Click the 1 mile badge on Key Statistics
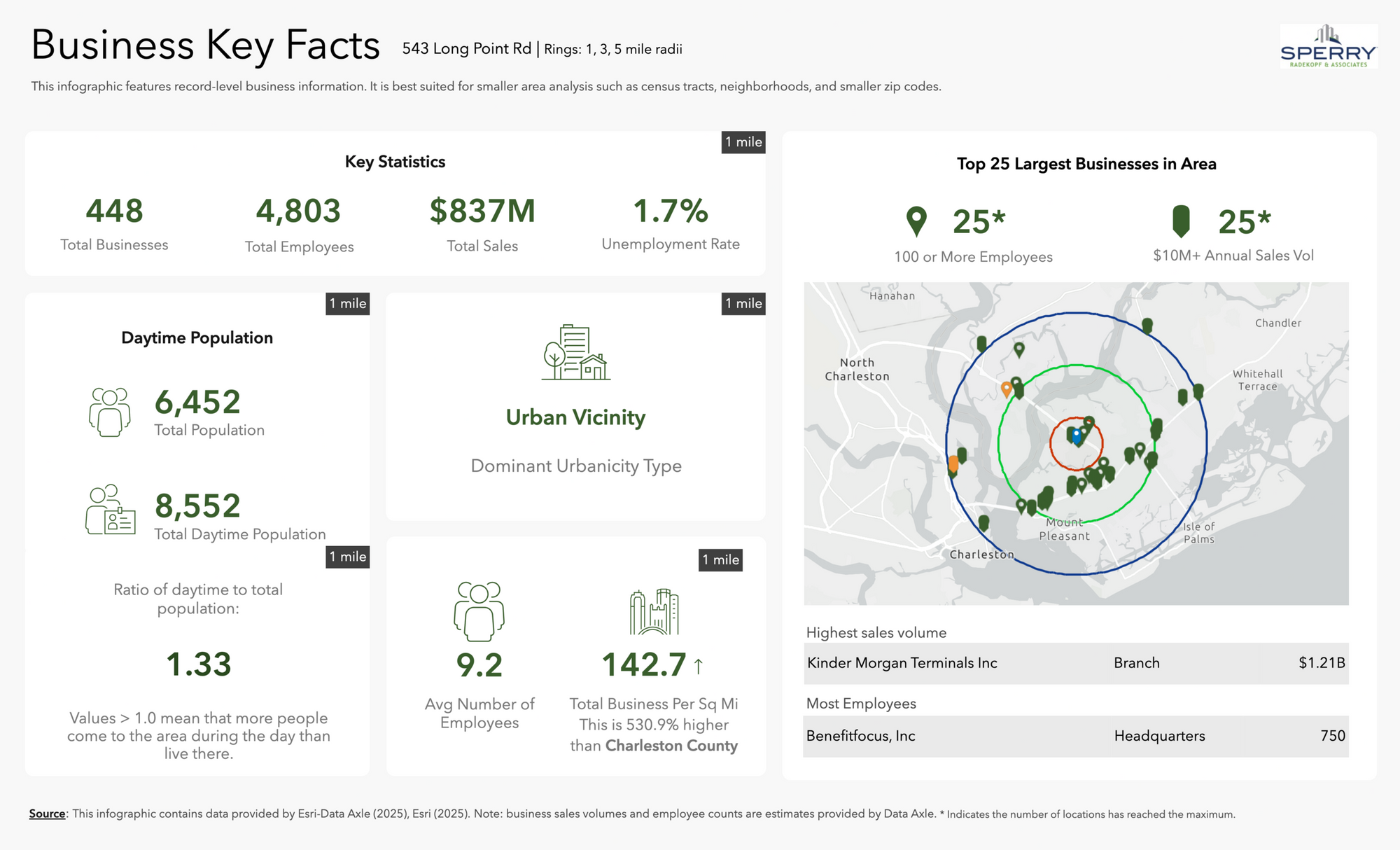This screenshot has height=850, width=1400. click(743, 142)
